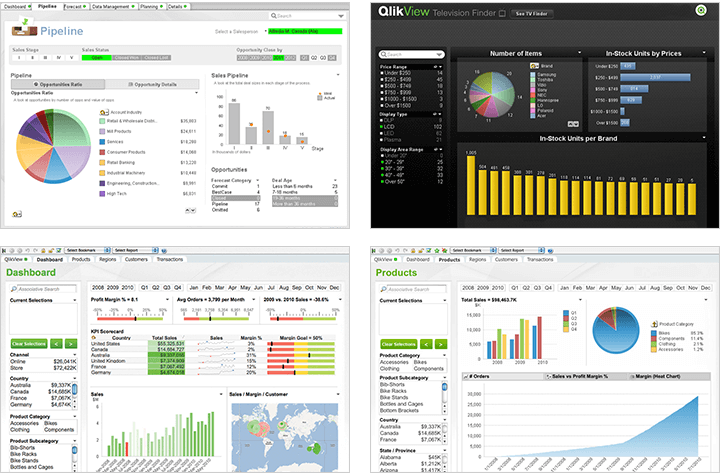Select the Pipeline row in Forecast Category
Image resolution: width=720 pixels, height=476 pixels.
[x=236, y=204]
